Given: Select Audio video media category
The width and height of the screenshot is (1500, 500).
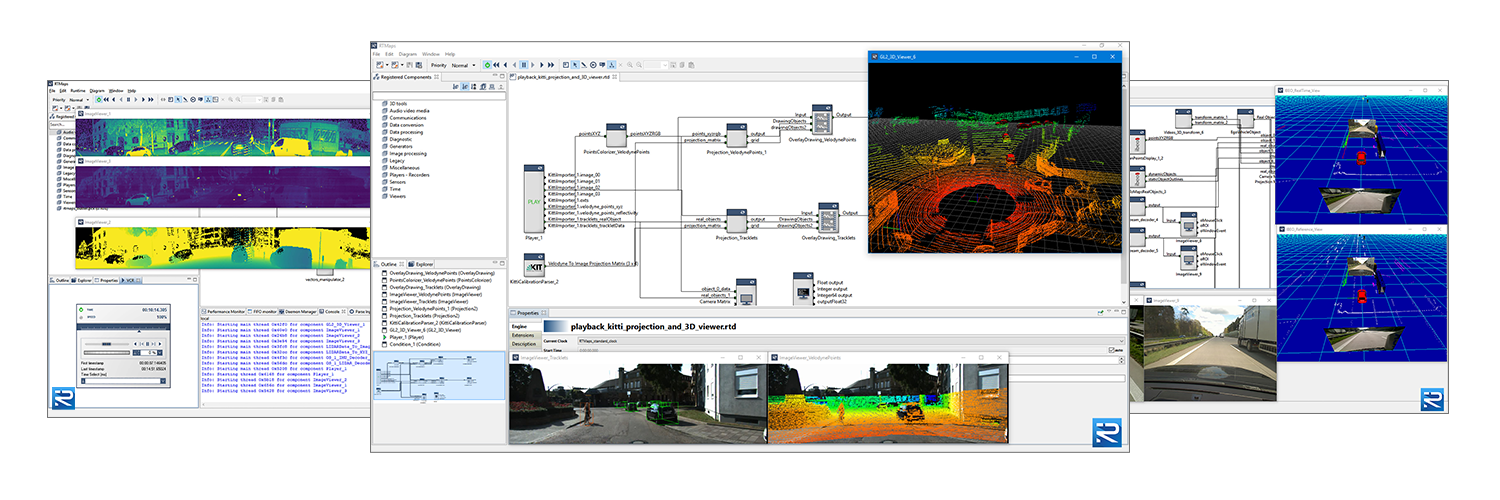Looking at the screenshot, I should pyautogui.click(x=404, y=111).
